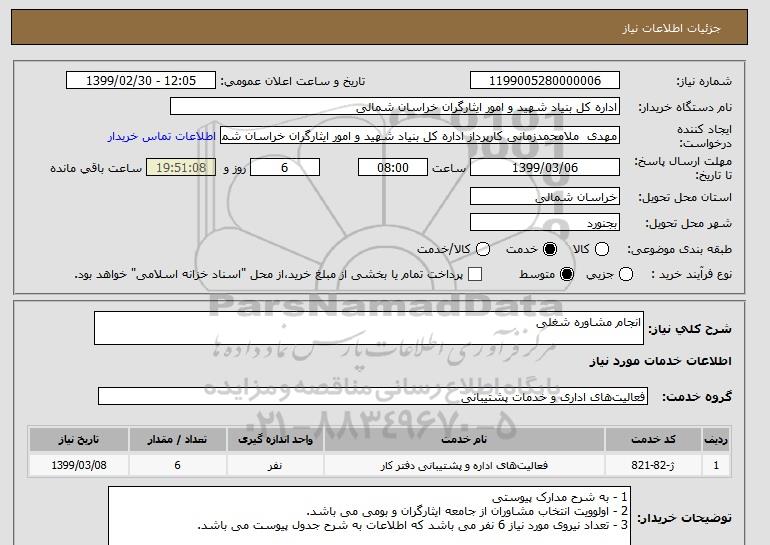Select the کالا radio button
This screenshot has width=770, height=545.
pyautogui.click(x=602, y=249)
